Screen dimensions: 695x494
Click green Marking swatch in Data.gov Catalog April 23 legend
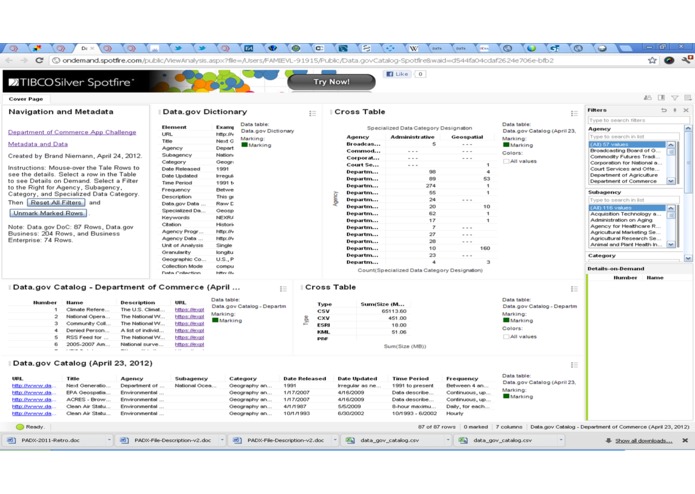click(x=506, y=396)
